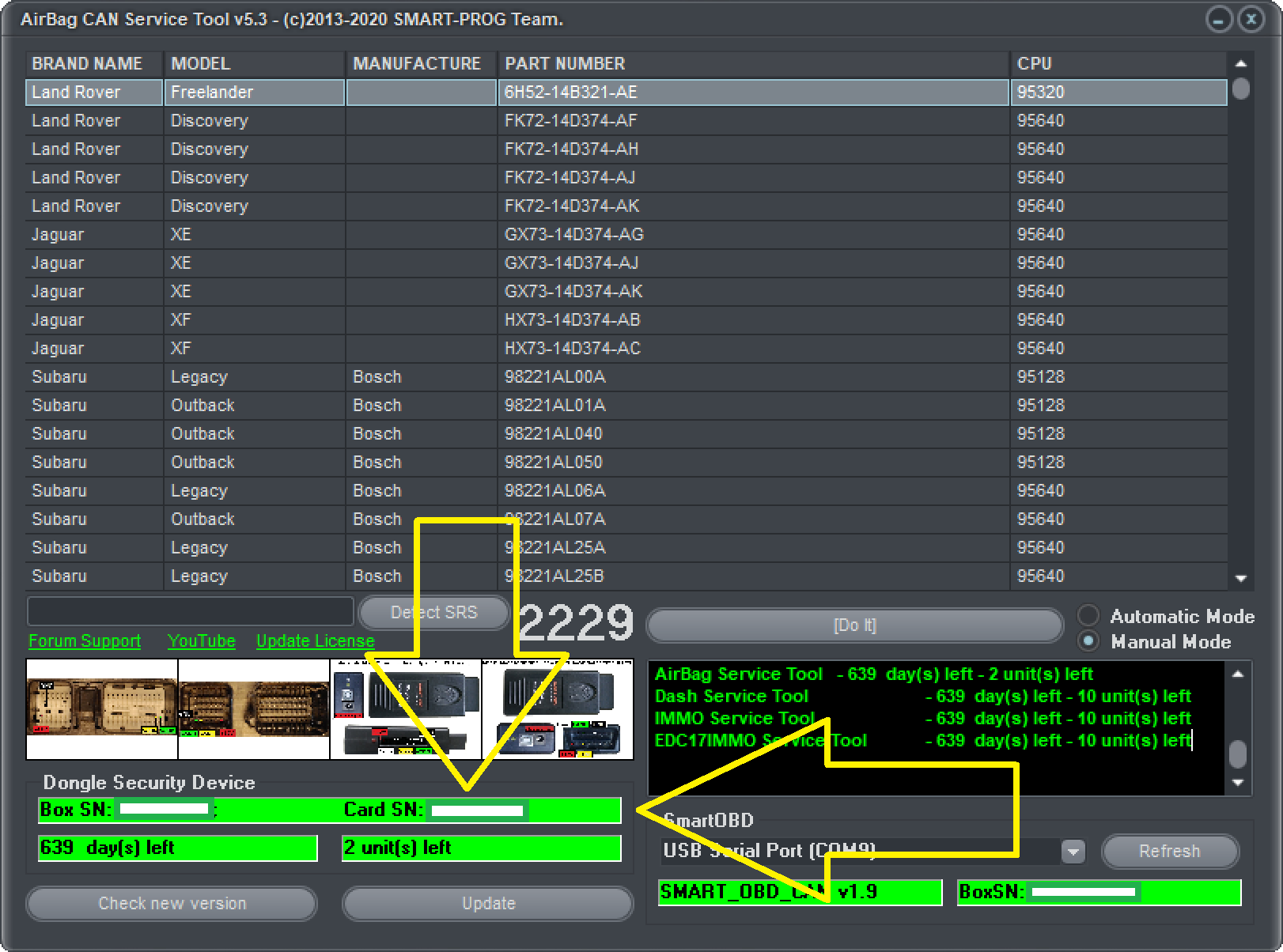Open first connector pinout thumbnail
This screenshot has width=1283, height=952.
click(102, 709)
